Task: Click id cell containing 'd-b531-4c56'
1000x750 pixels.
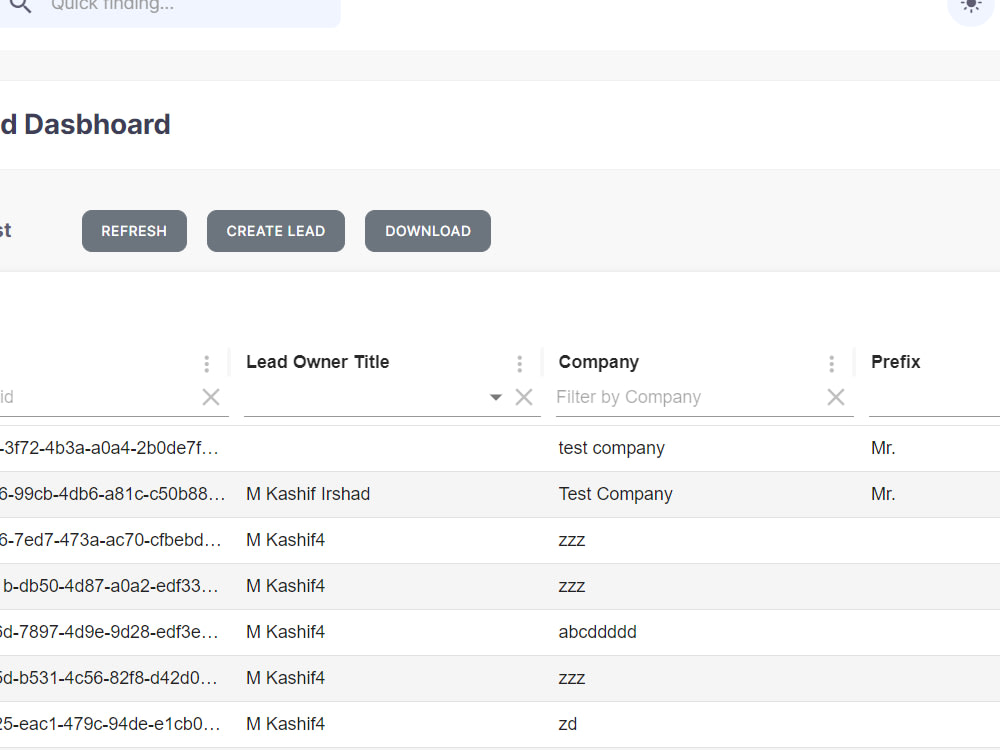Action: click(109, 678)
